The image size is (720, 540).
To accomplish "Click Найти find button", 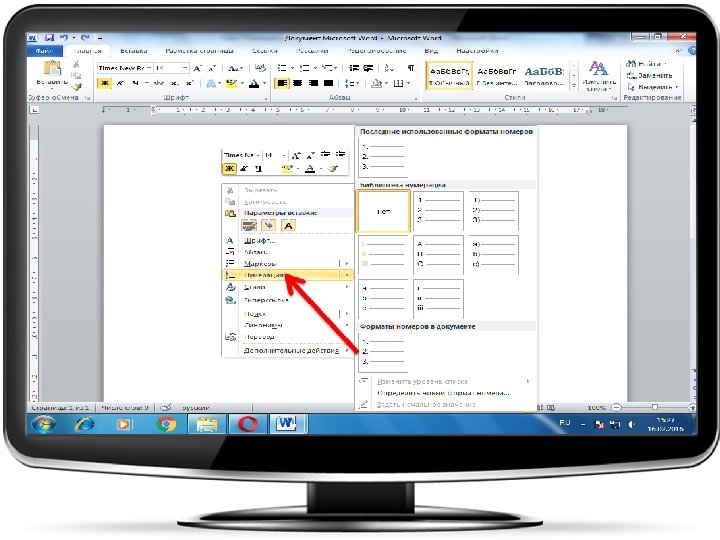I will 647,63.
